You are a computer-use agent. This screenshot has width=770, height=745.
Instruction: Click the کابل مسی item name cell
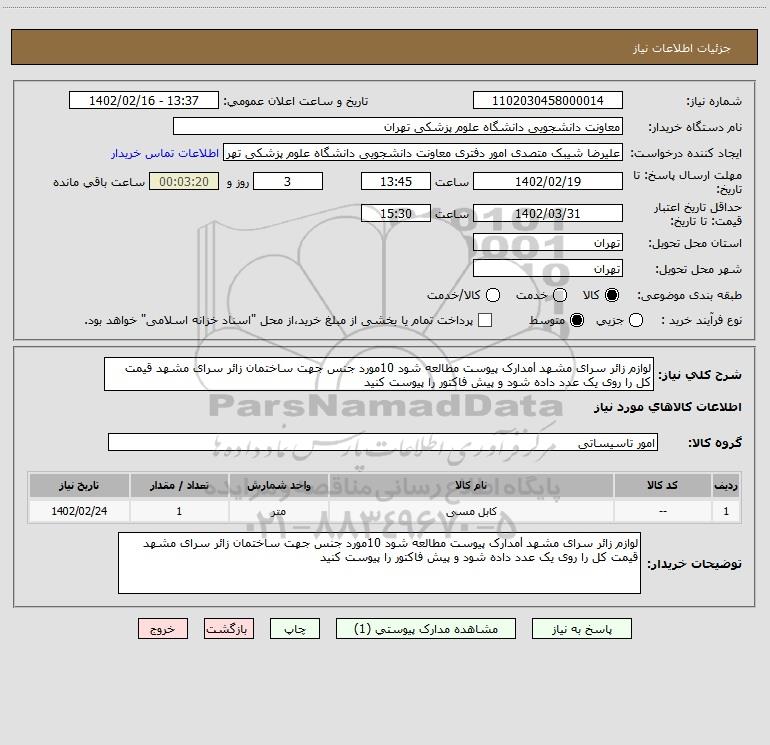471,511
